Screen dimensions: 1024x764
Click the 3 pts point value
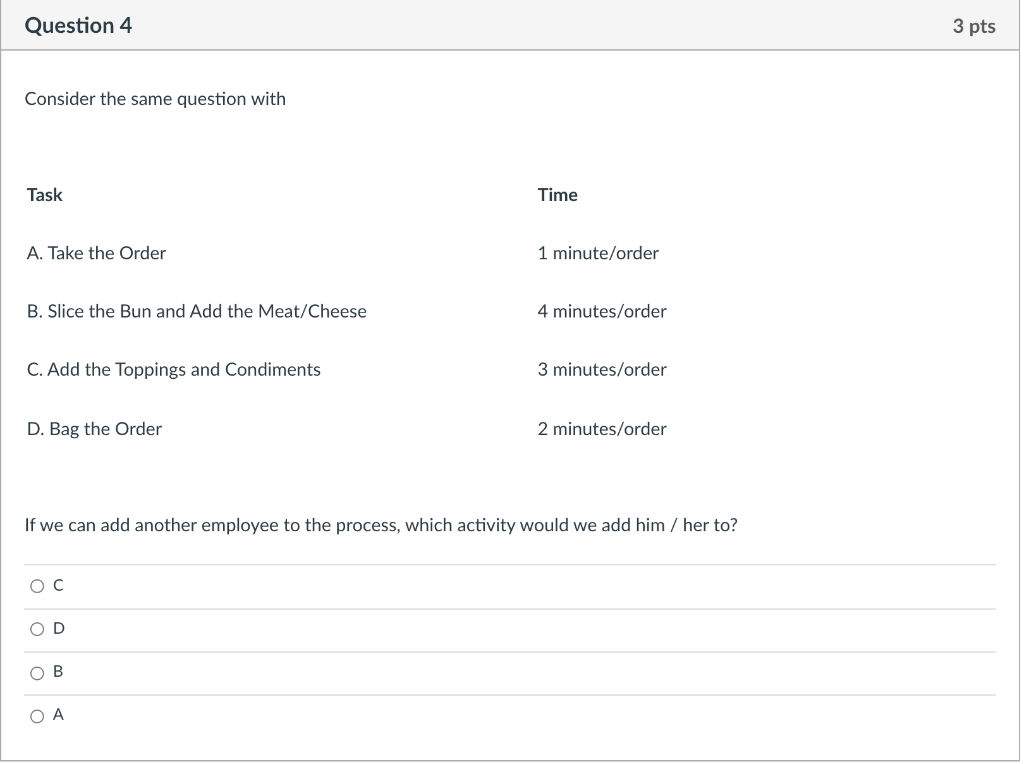[x=973, y=27]
